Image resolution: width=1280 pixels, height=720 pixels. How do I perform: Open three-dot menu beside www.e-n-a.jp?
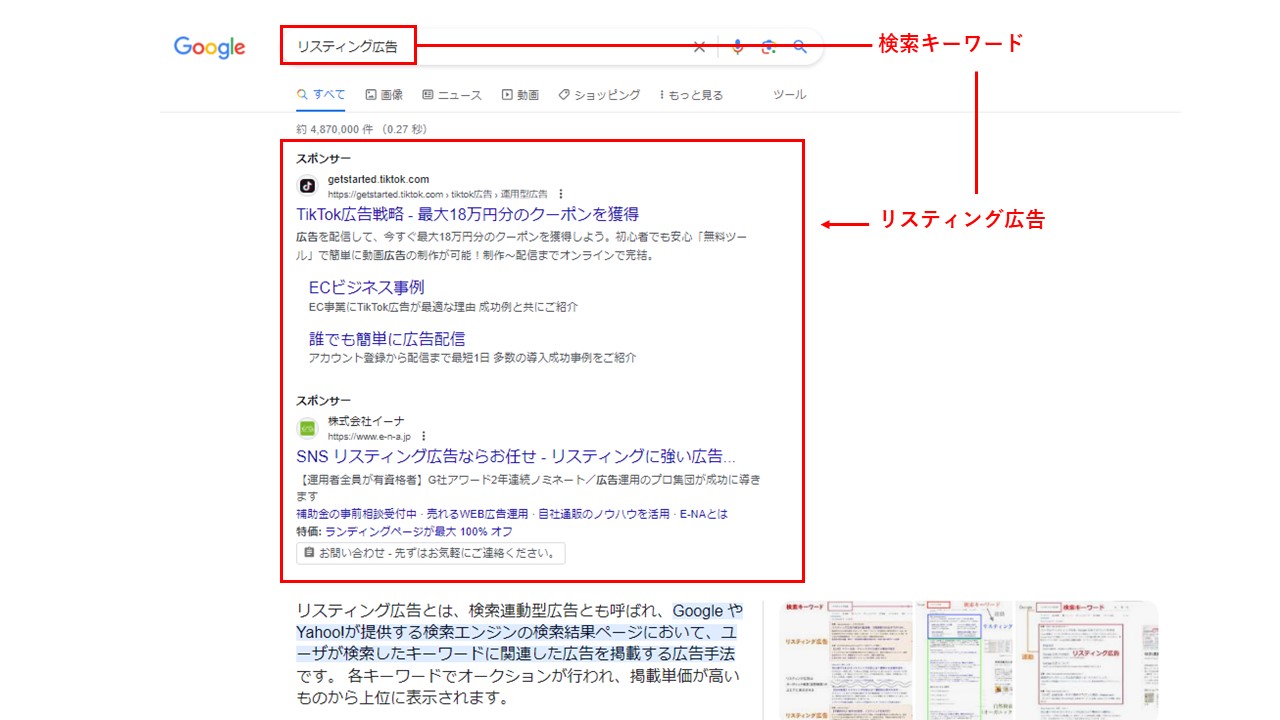(424, 437)
